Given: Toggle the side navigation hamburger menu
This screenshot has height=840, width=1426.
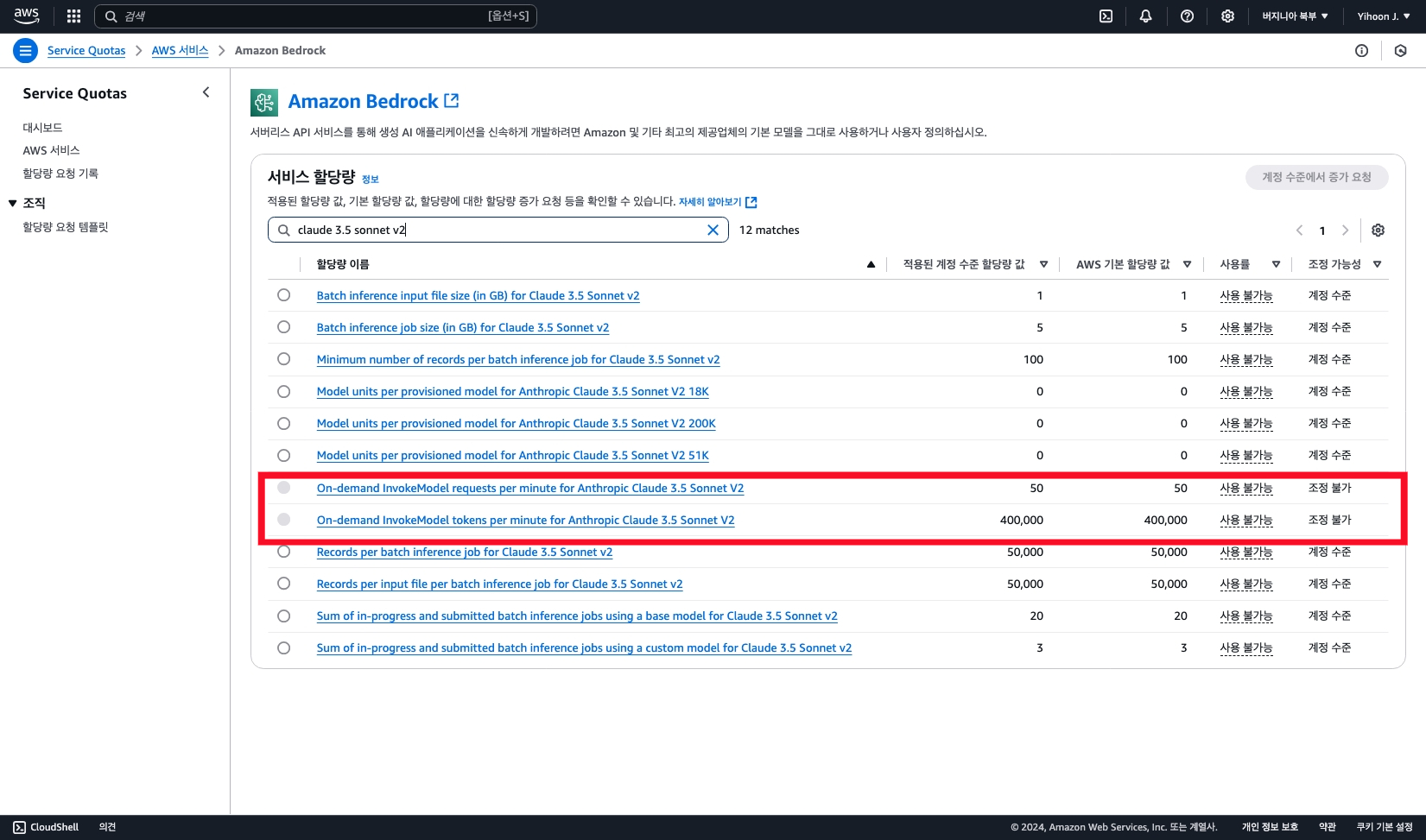Looking at the screenshot, I should tap(25, 51).
